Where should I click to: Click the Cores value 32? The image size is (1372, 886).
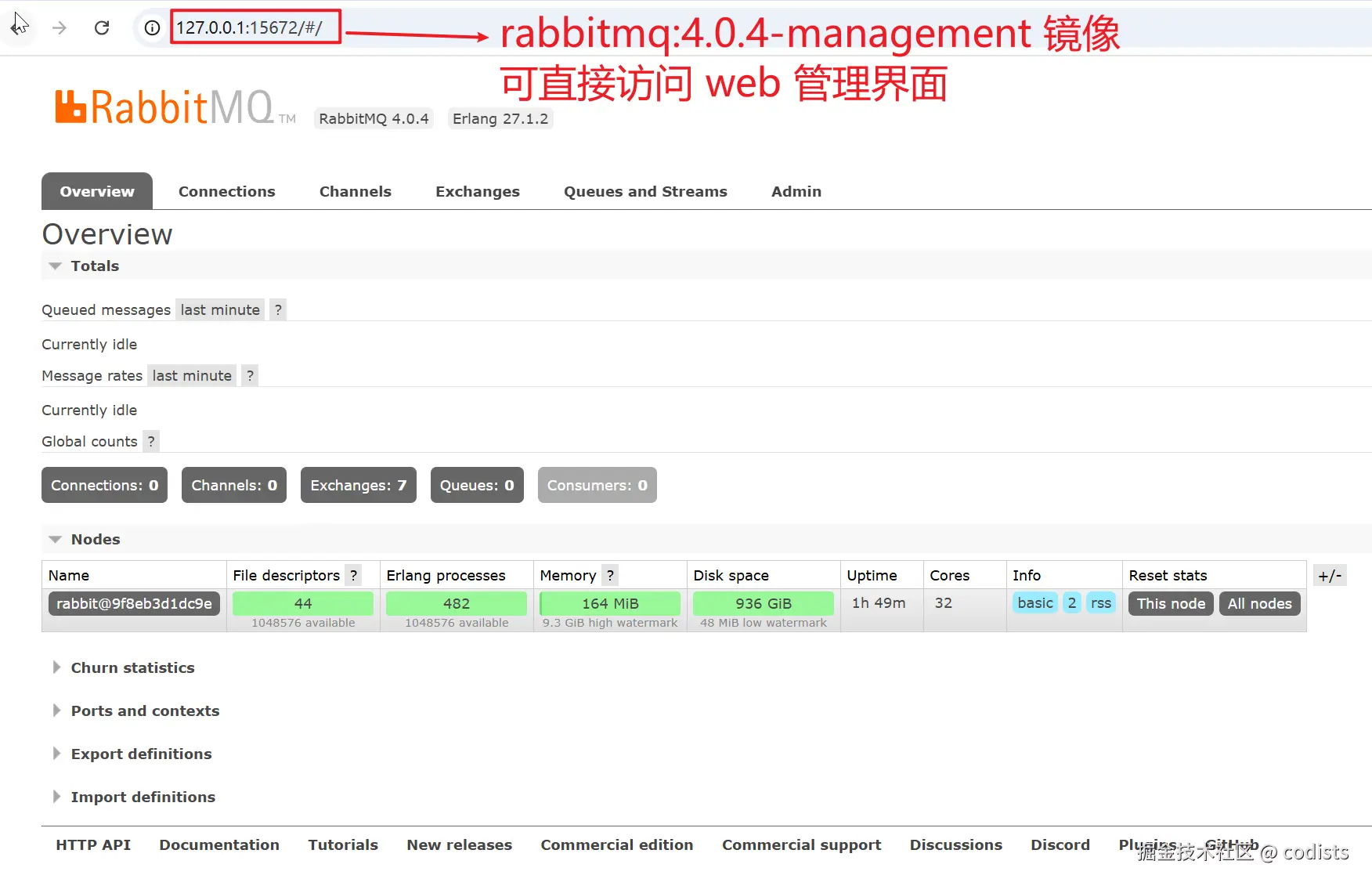click(x=943, y=603)
